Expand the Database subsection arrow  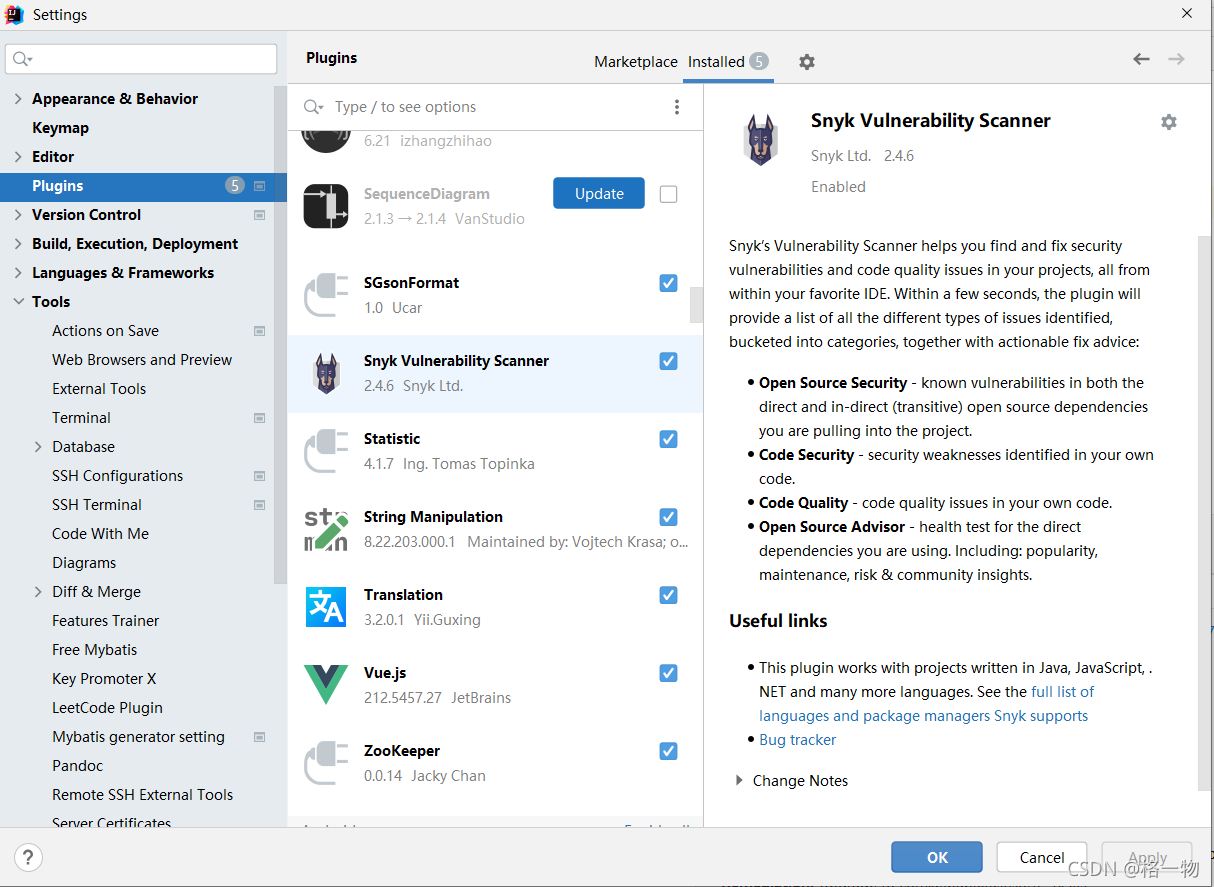[x=38, y=447]
